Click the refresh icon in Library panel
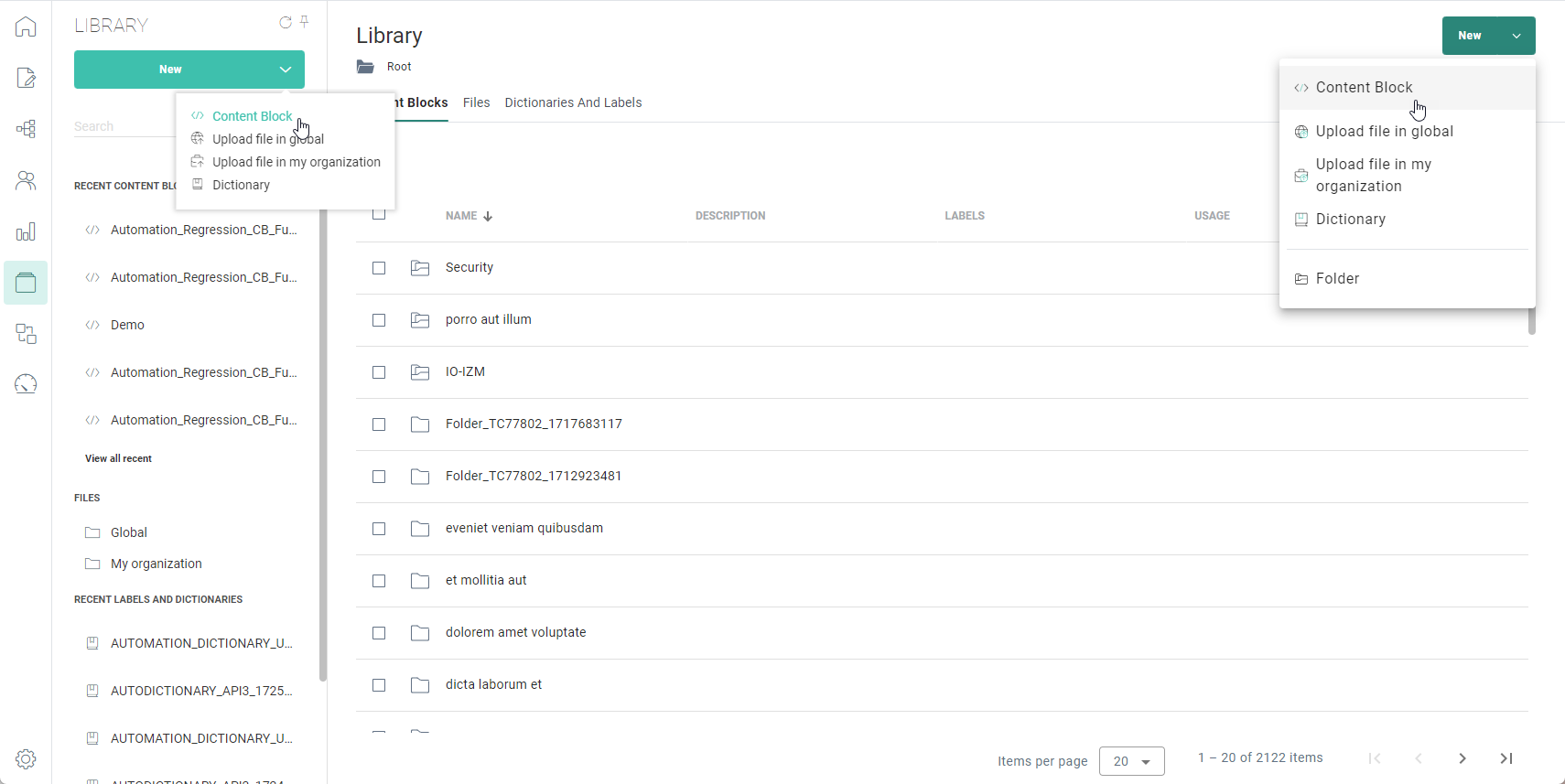 pos(286,22)
